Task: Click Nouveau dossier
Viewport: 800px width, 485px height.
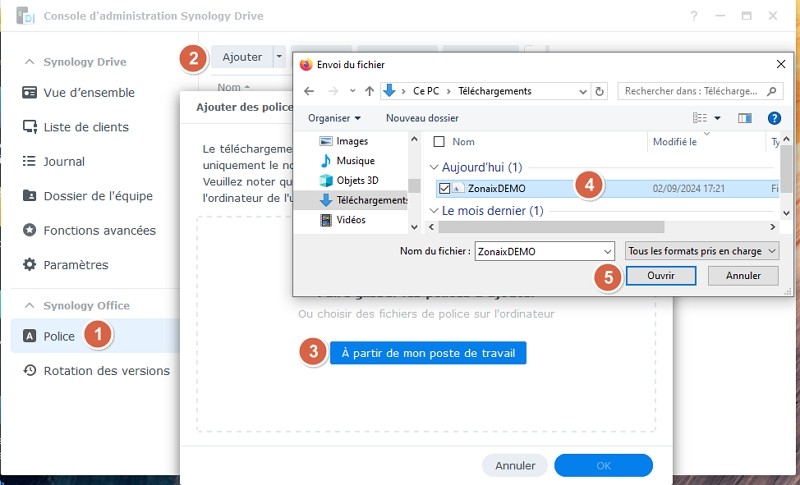Action: point(422,118)
